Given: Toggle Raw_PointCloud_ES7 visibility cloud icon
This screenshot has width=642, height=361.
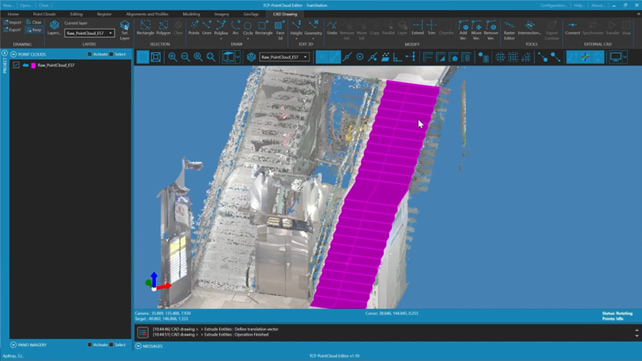Looking at the screenshot, I should point(25,65).
